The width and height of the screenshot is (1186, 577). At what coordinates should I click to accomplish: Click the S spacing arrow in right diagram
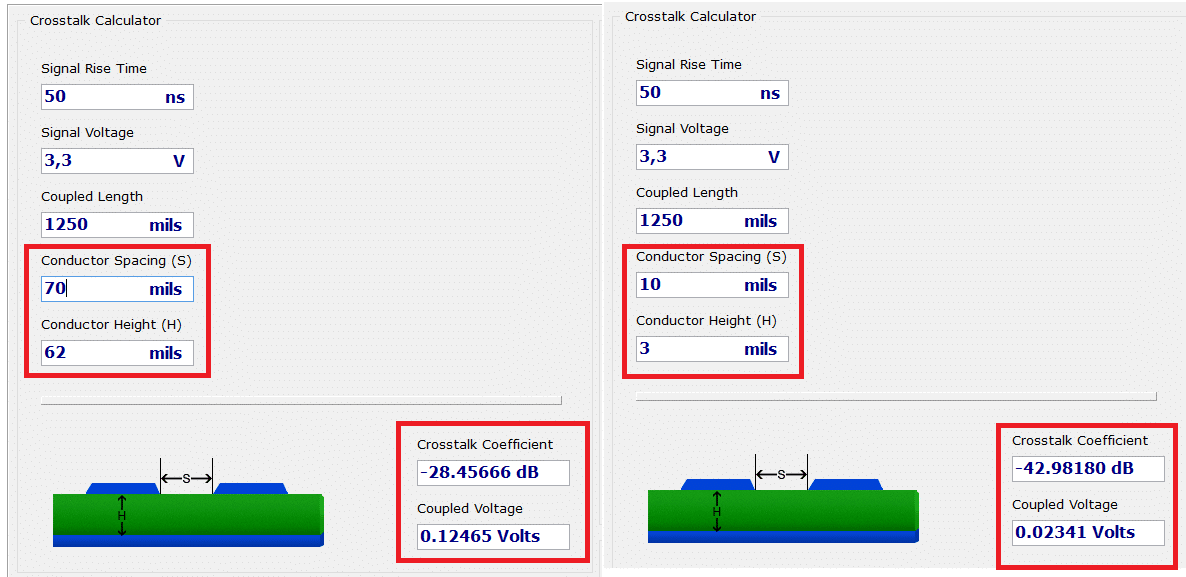(781, 474)
